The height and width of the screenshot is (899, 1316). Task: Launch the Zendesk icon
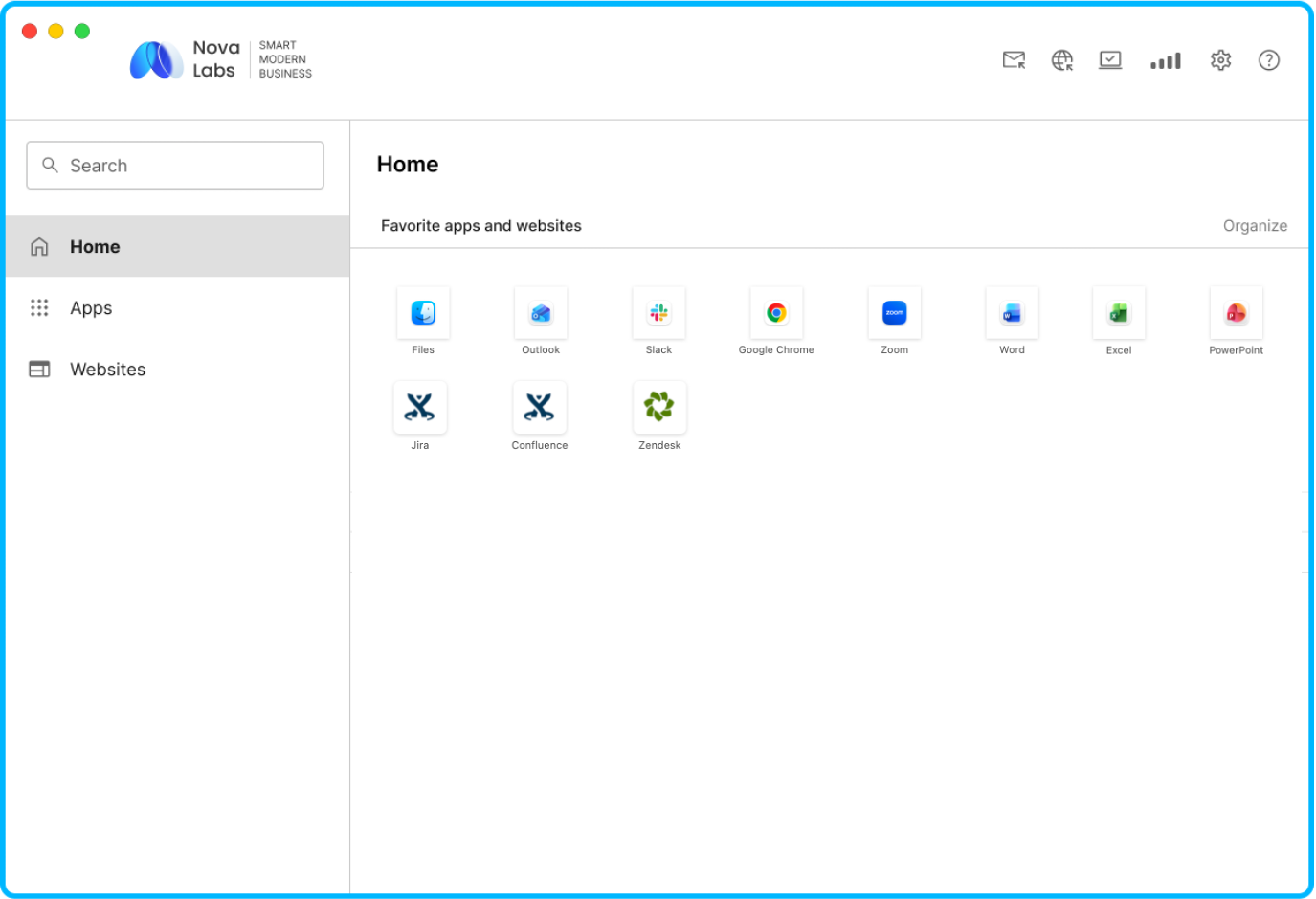tap(659, 407)
